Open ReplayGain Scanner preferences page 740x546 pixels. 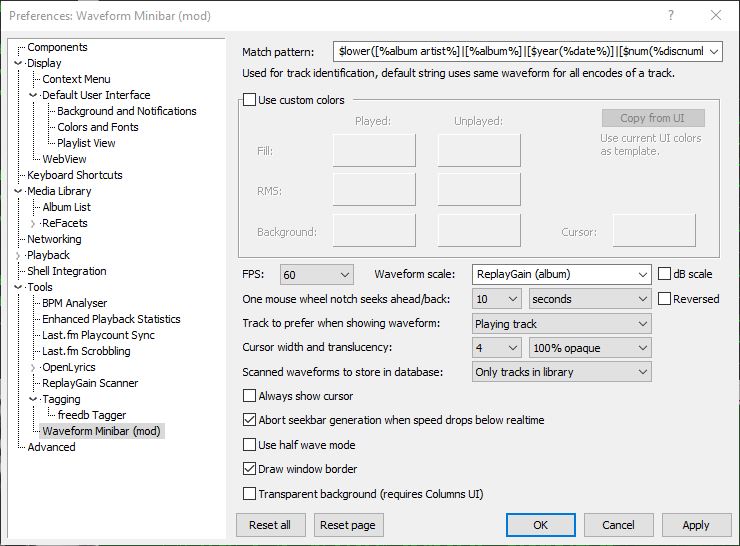click(90, 383)
